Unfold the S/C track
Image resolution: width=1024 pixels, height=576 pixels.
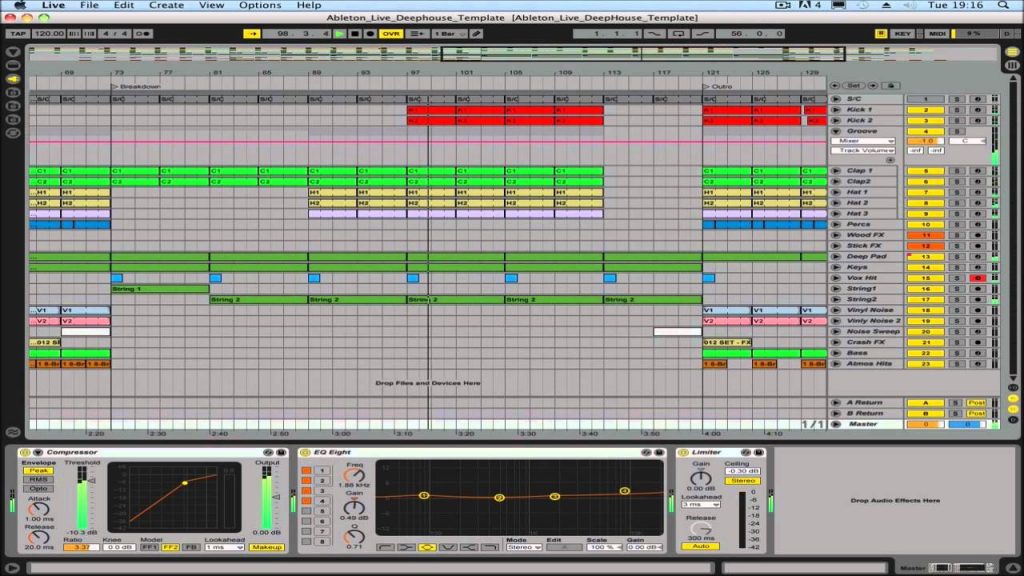(835, 99)
